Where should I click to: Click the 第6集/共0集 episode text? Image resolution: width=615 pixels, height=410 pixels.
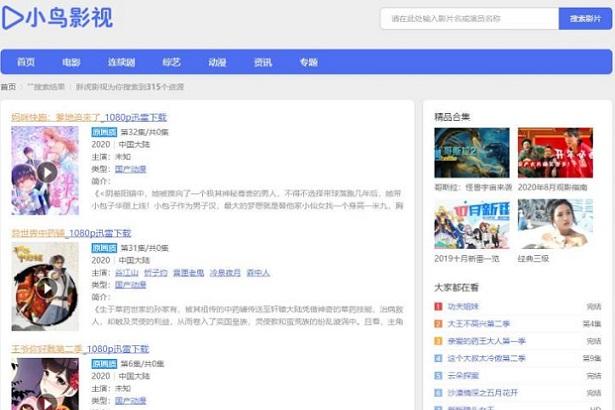pos(142,364)
